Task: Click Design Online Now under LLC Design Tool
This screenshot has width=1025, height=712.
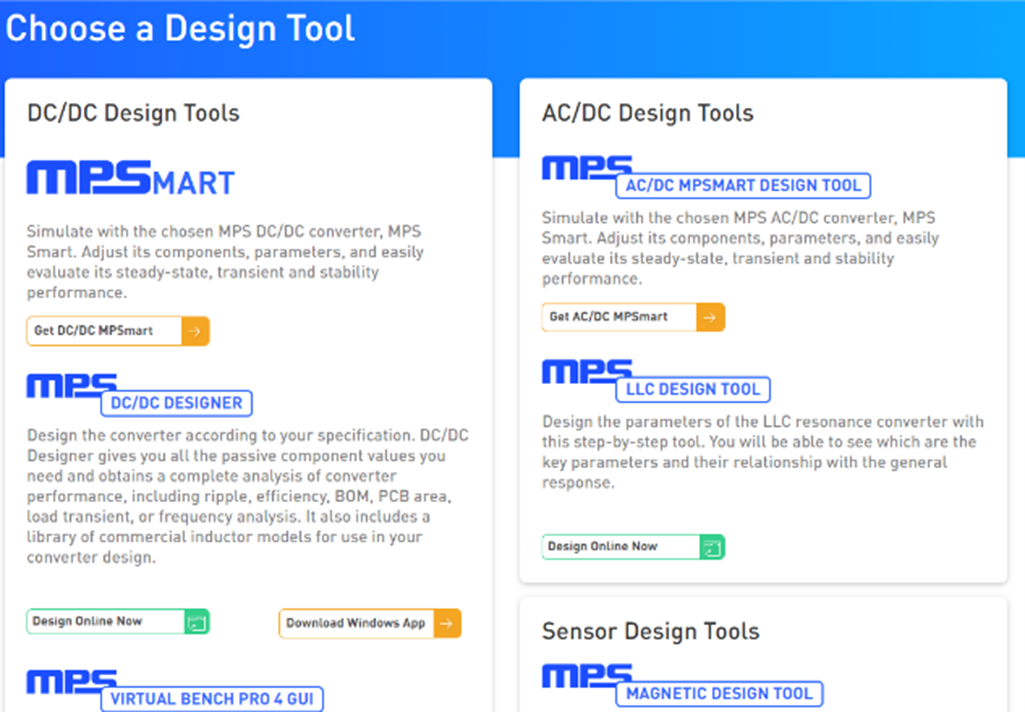Action: coord(633,547)
